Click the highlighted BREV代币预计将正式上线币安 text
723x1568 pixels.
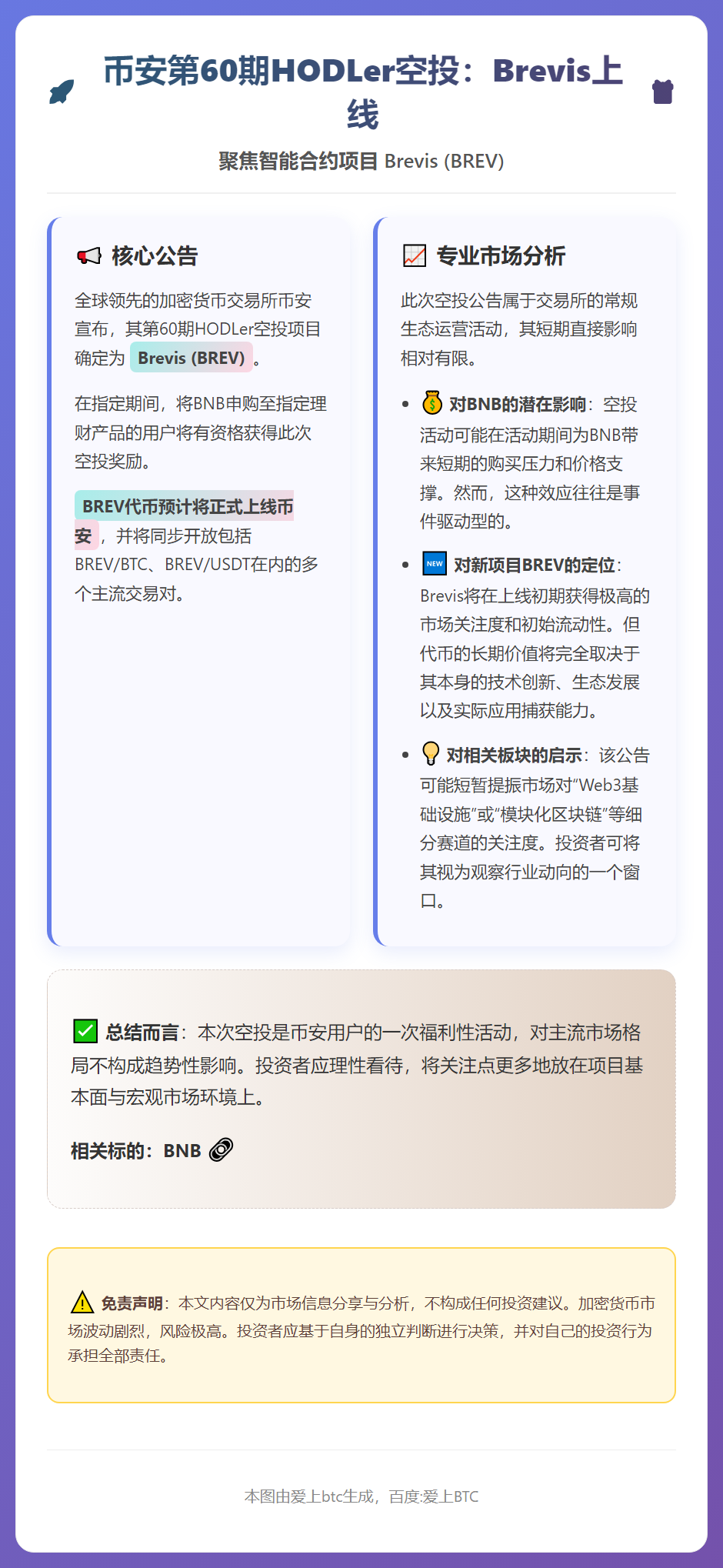click(x=184, y=520)
